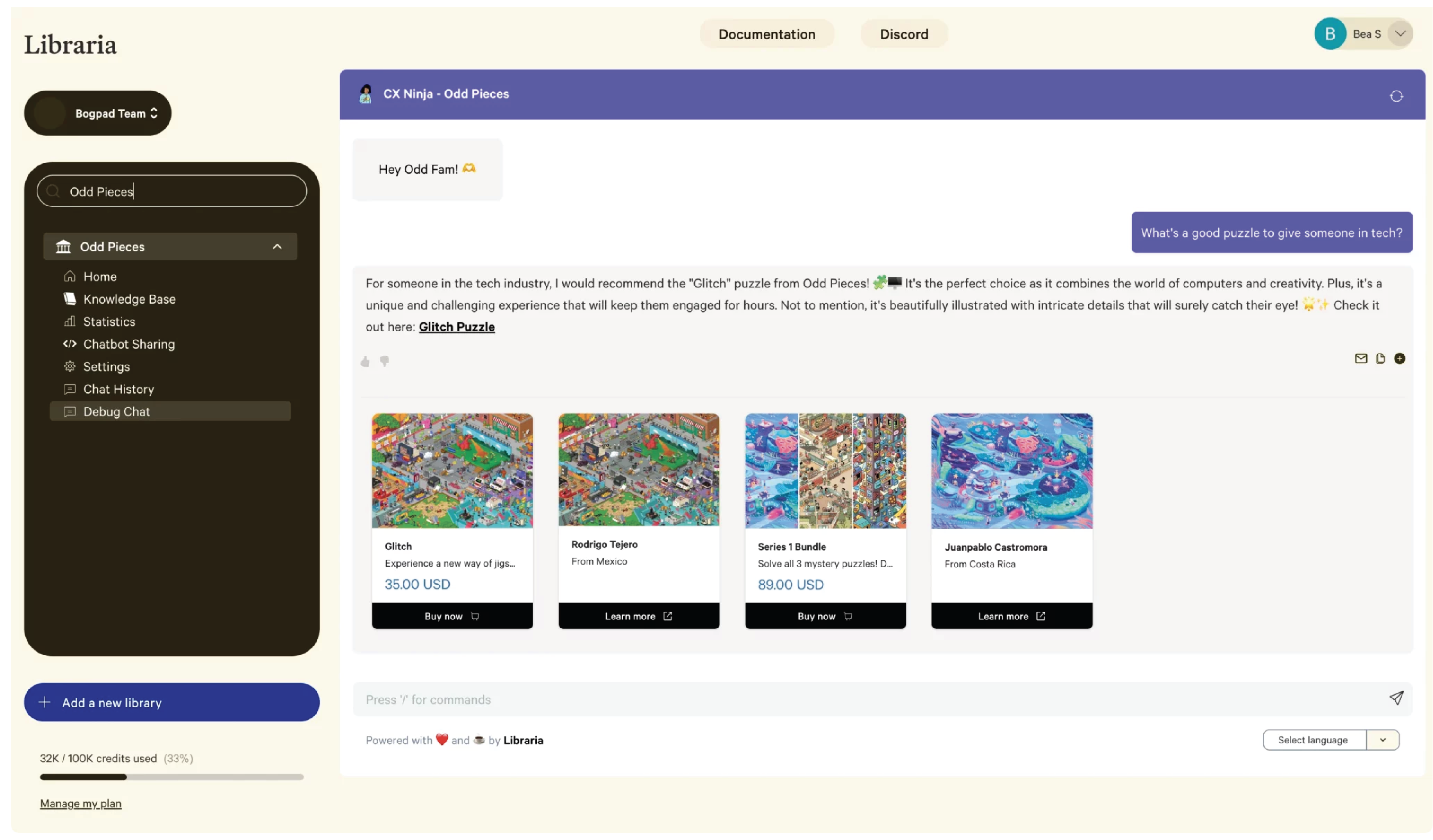1433x840 pixels.
Task: Select the thumbs up reaction on the response
Action: [366, 361]
